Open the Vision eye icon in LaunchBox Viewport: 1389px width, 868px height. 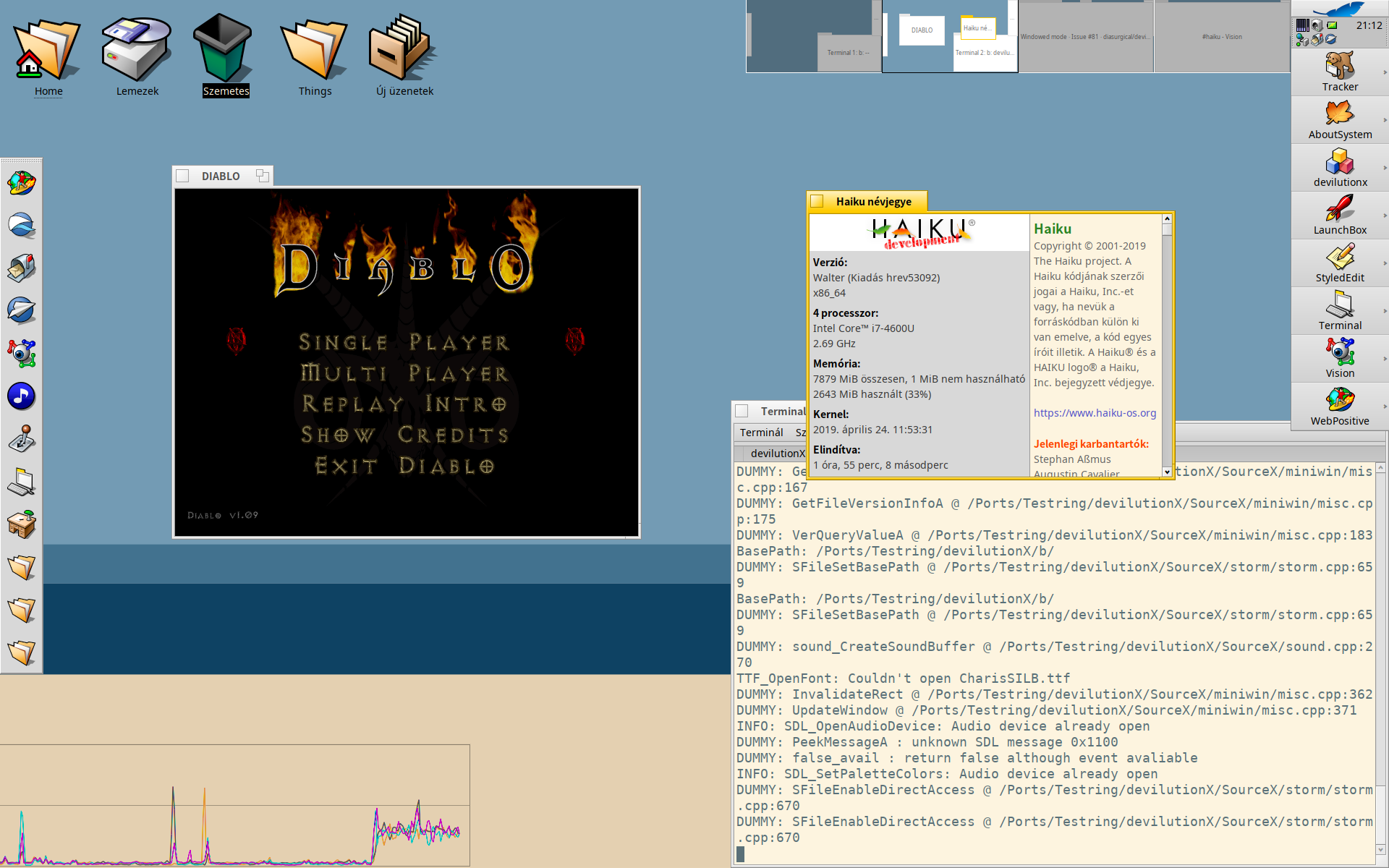pos(22,353)
